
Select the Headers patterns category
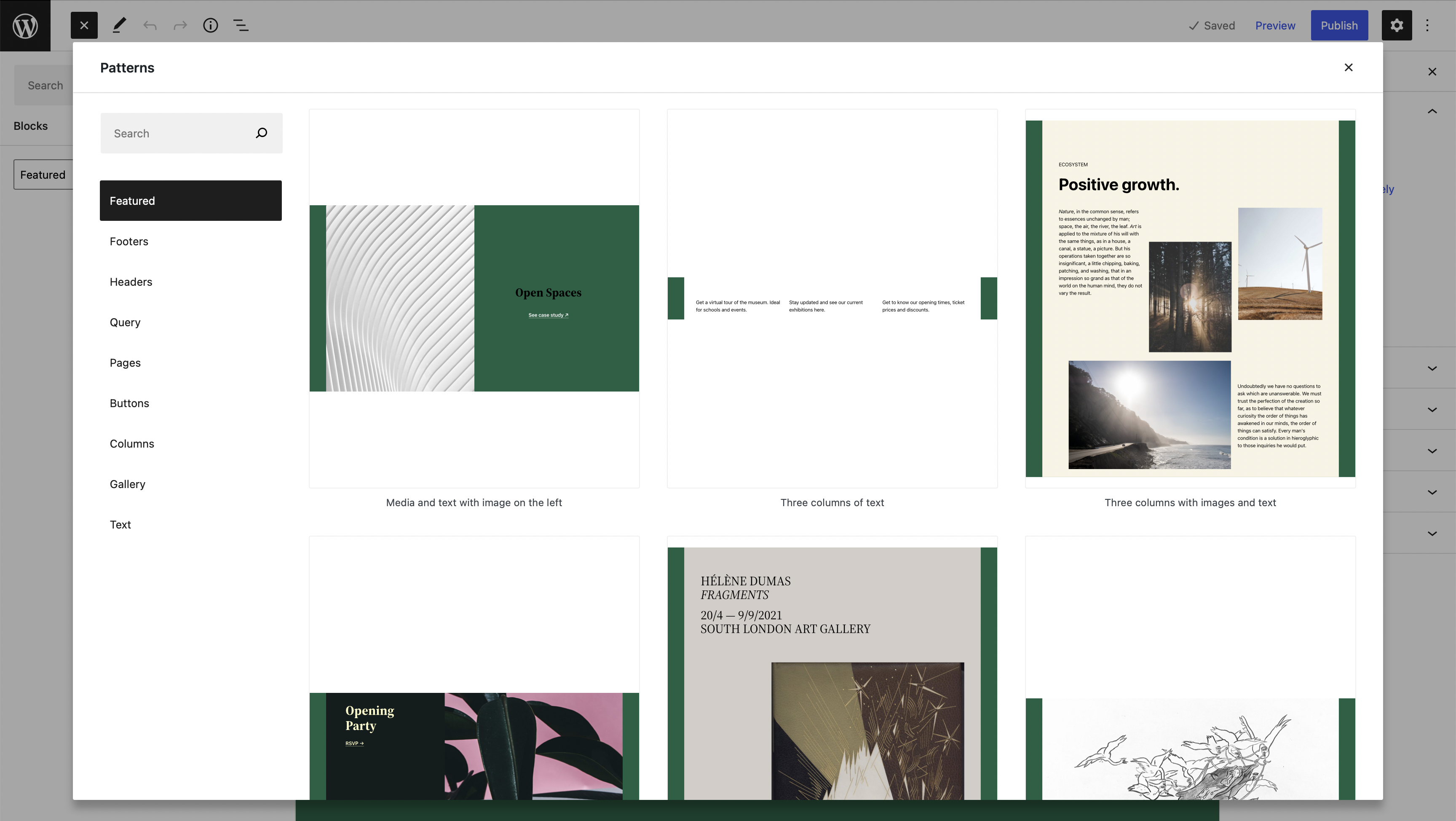pos(130,281)
